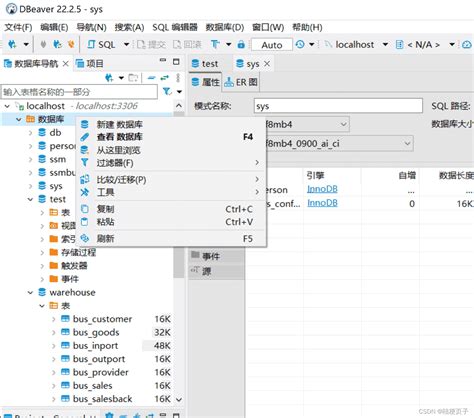Select the bus_inport table
The height and width of the screenshot is (418, 474).
95,346
